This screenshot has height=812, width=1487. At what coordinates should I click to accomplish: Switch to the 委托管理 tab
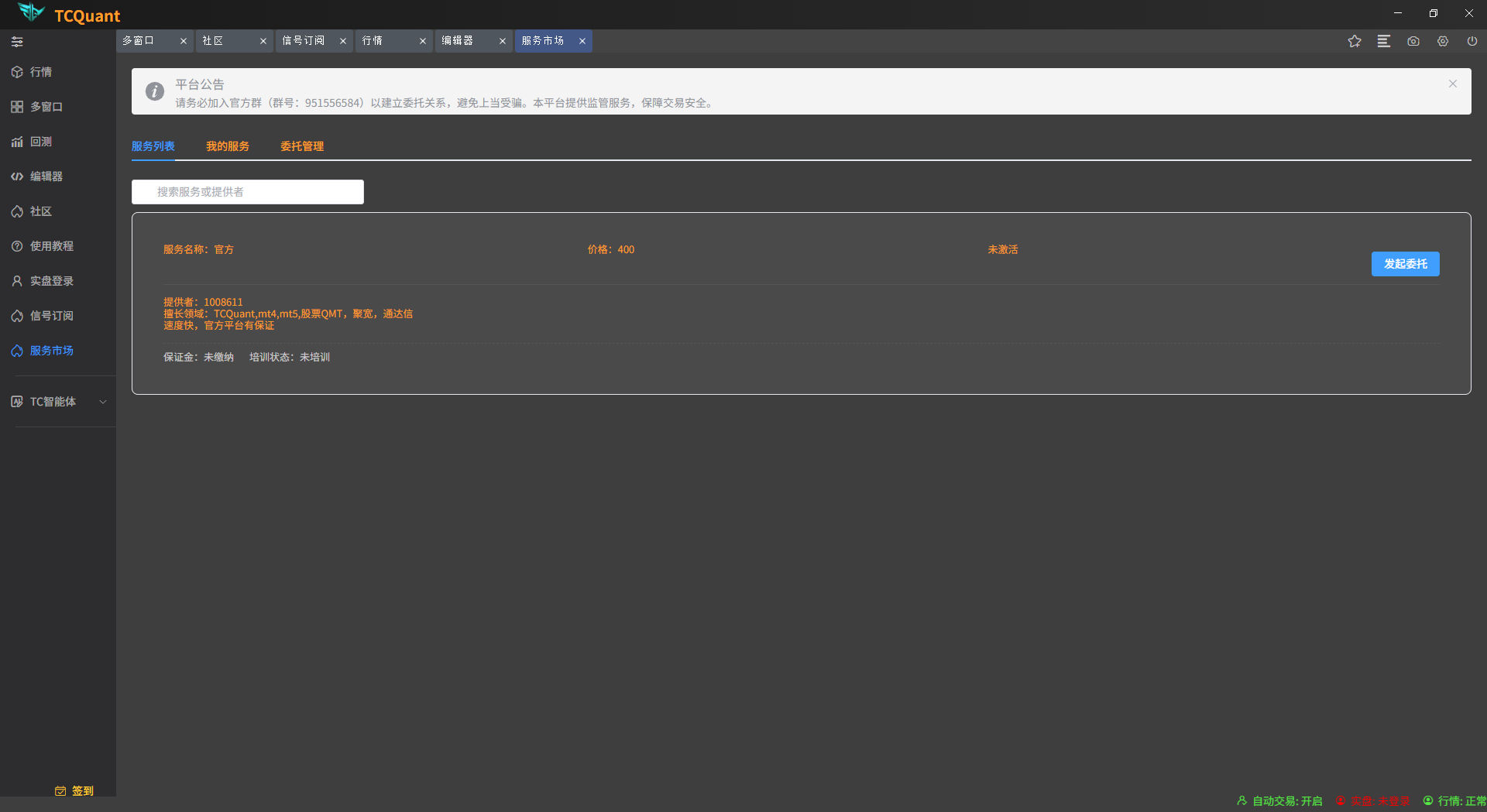[301, 146]
